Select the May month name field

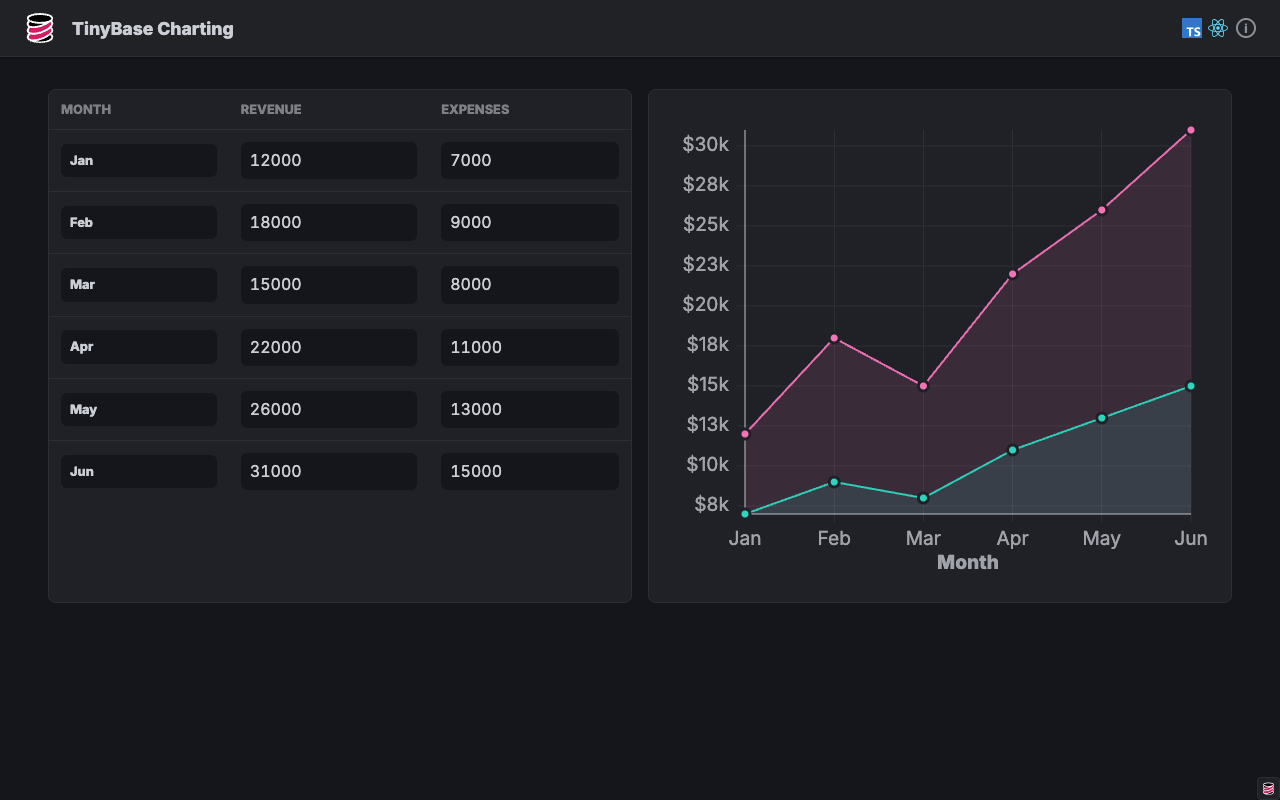(x=139, y=409)
